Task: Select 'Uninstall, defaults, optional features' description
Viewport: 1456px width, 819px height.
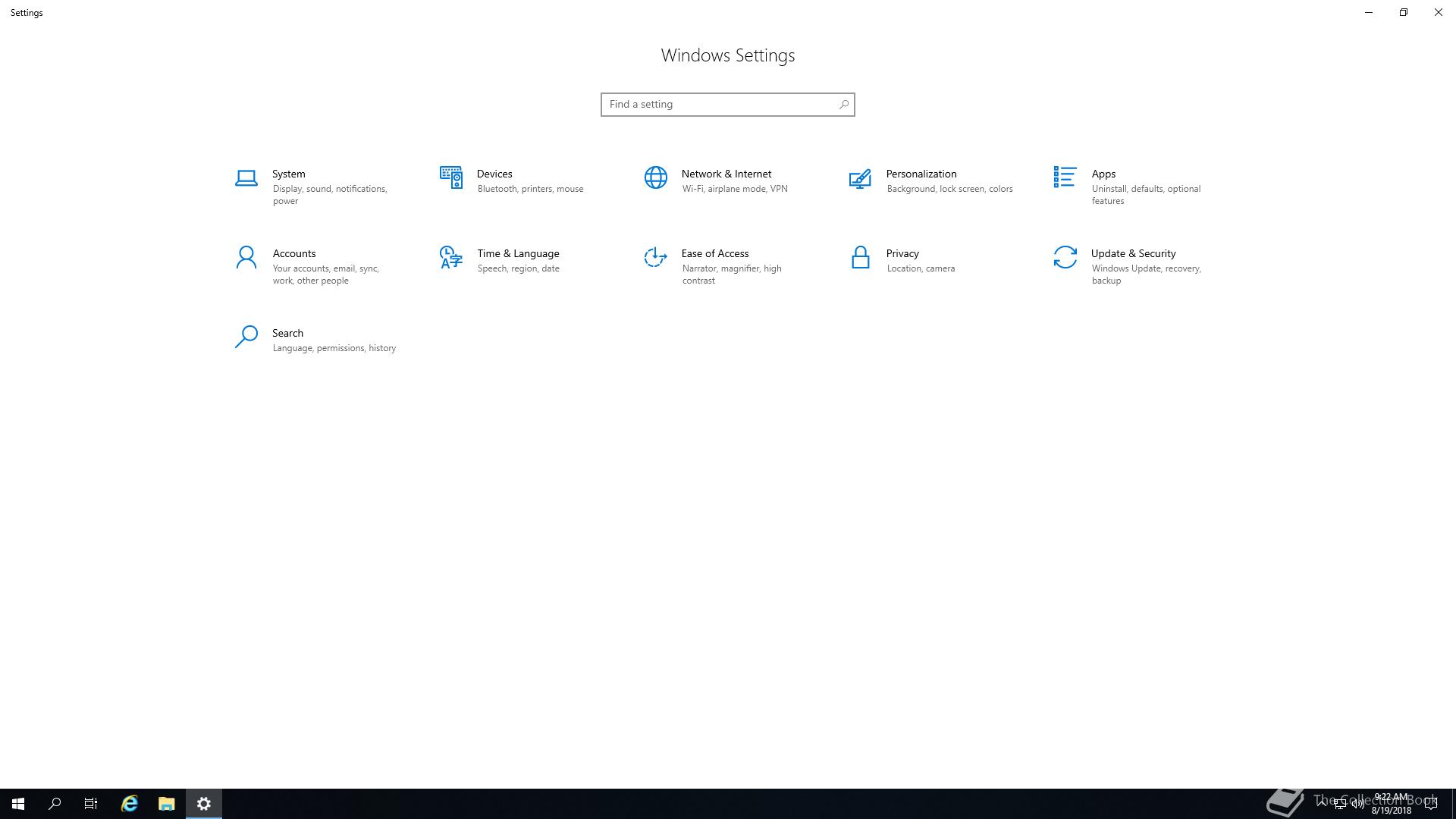Action: [1146, 195]
